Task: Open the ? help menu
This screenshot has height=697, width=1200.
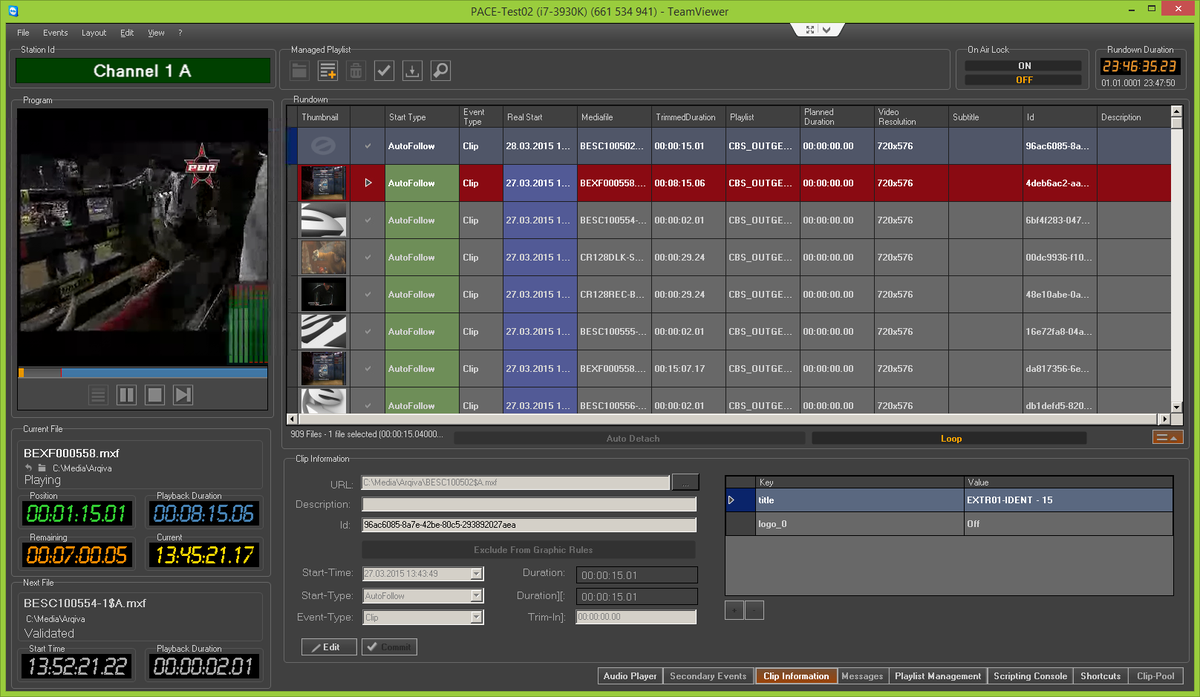Action: tap(180, 33)
